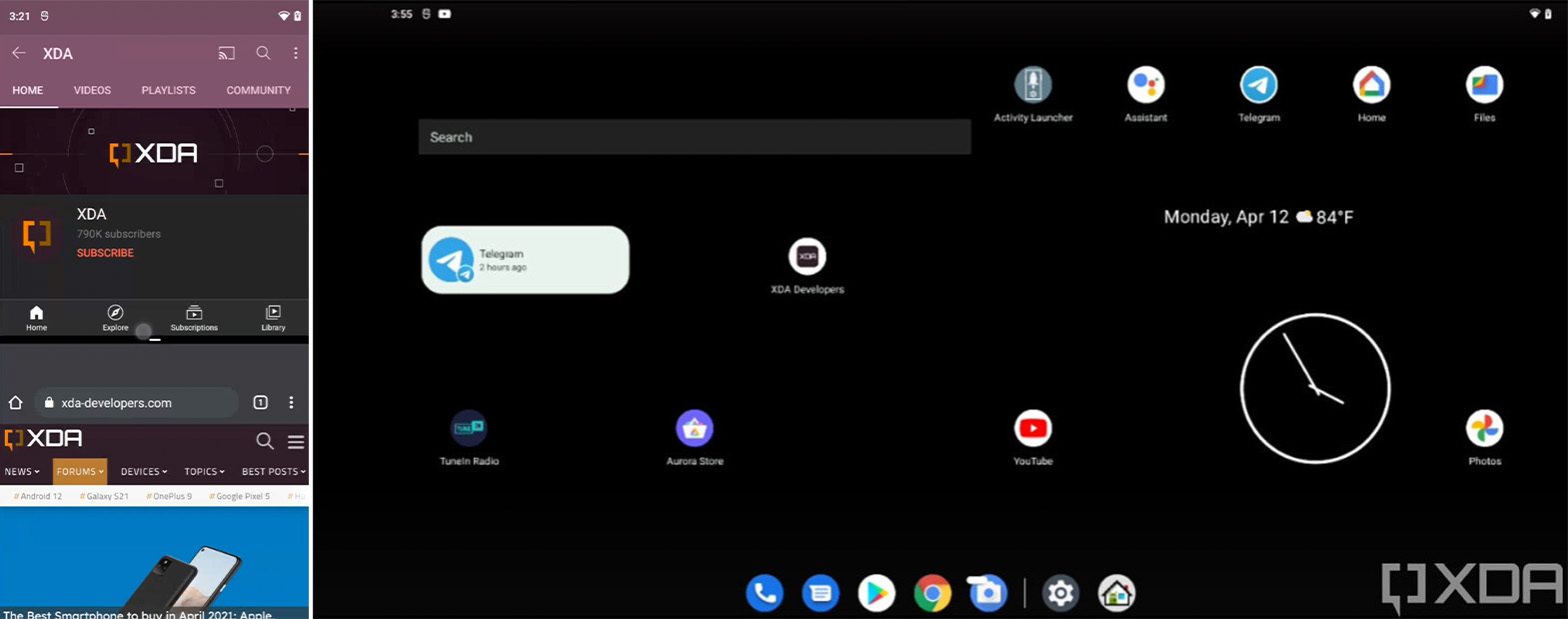Launch the Google Home app
Viewport: 1568px width, 619px height.
pos(1371,95)
